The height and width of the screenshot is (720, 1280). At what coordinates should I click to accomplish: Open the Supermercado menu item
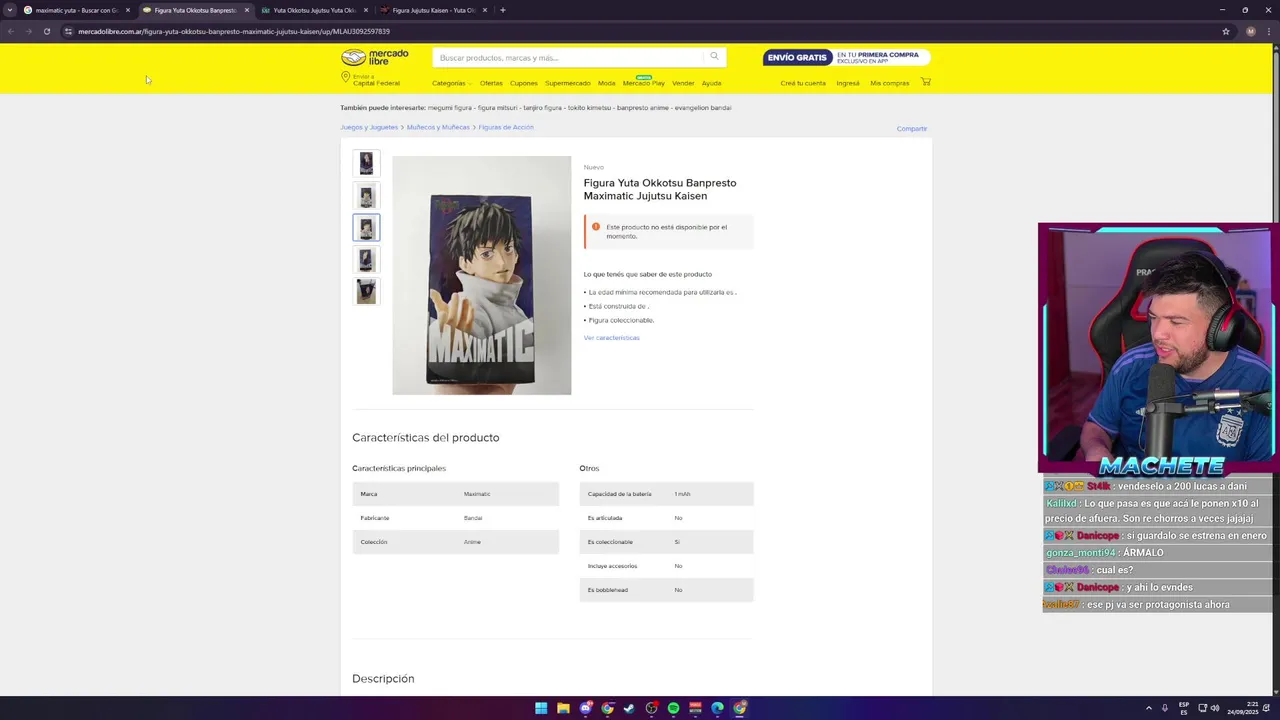pos(567,83)
